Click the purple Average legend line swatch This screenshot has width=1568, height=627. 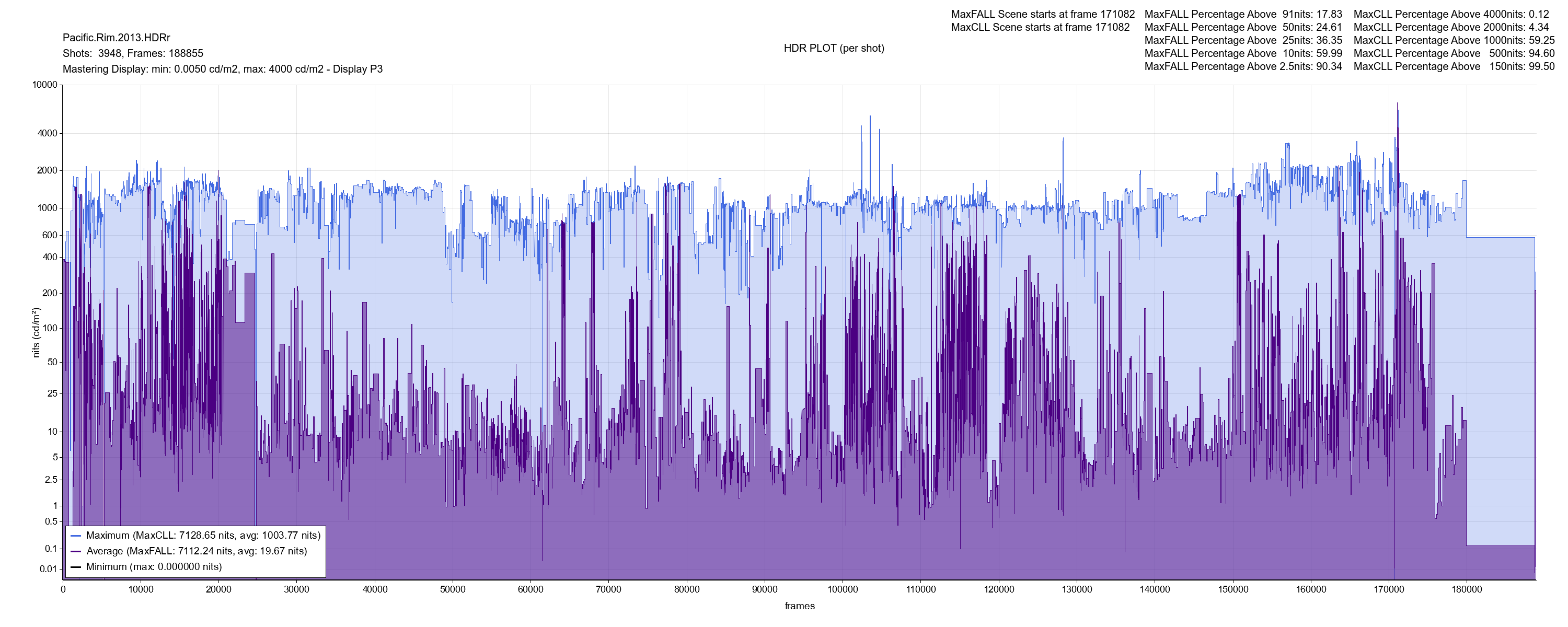[75, 552]
